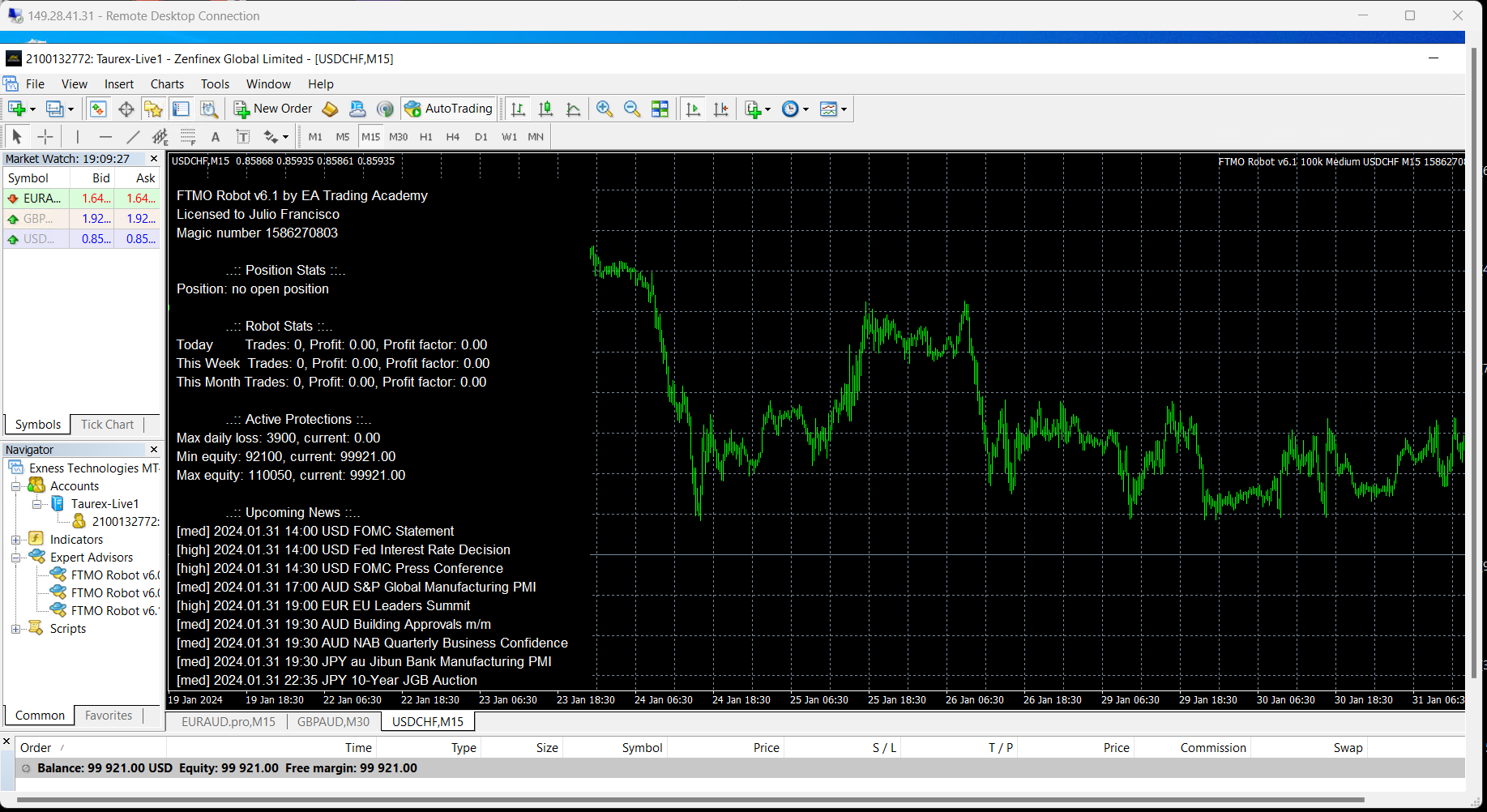1487x812 pixels.
Task: Select the H1 timeframe button
Action: point(426,137)
